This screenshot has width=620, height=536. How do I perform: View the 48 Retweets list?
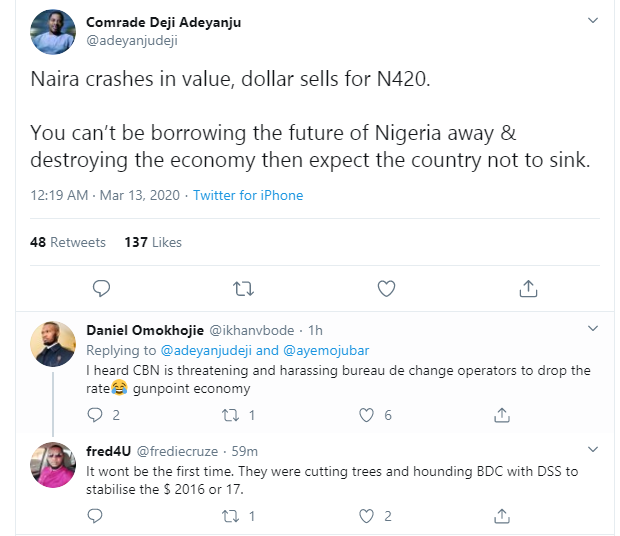pos(68,242)
